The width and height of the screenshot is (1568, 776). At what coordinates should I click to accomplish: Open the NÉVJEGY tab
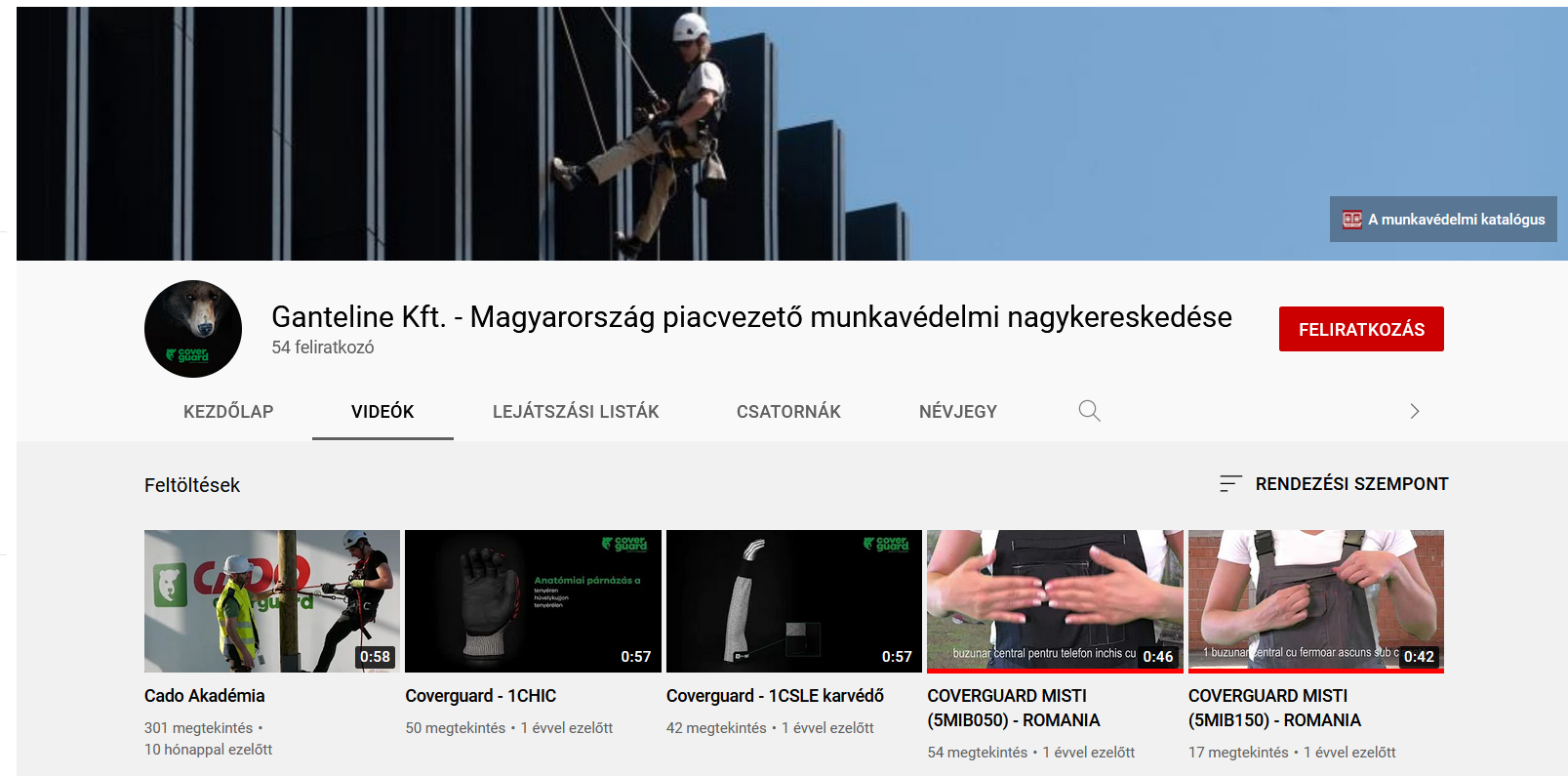pos(958,412)
